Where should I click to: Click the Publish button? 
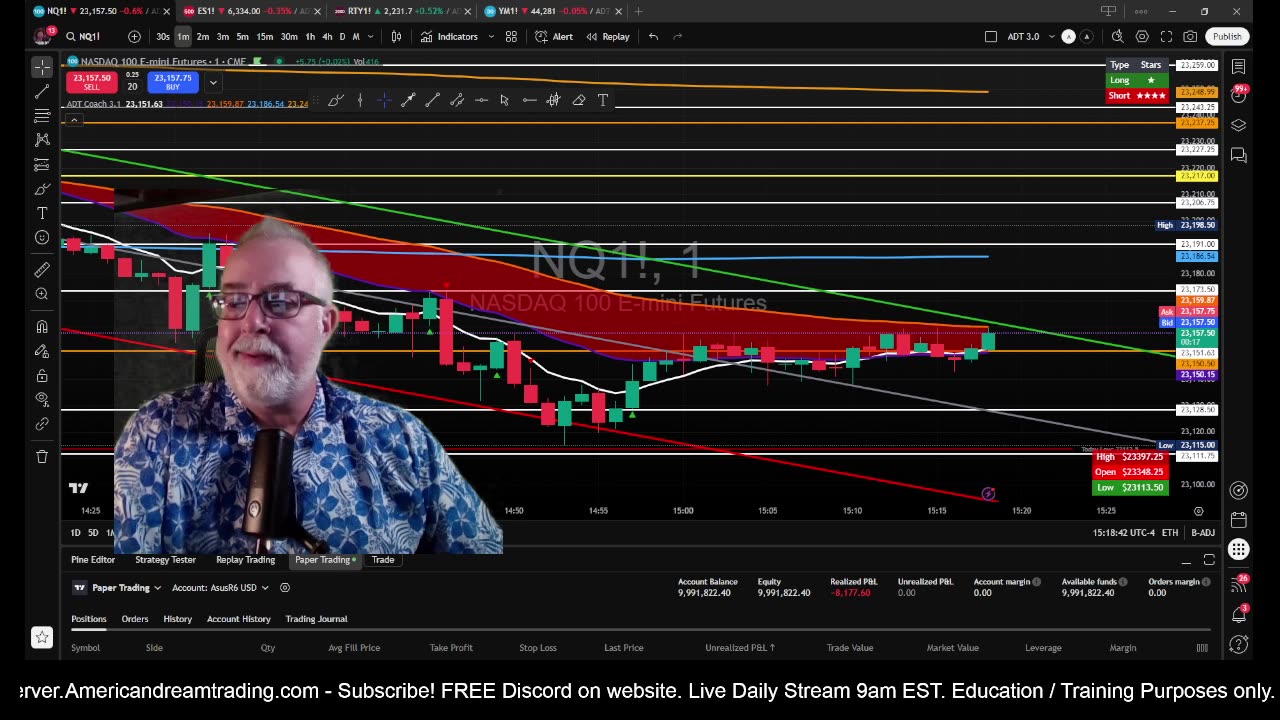[x=1227, y=37]
